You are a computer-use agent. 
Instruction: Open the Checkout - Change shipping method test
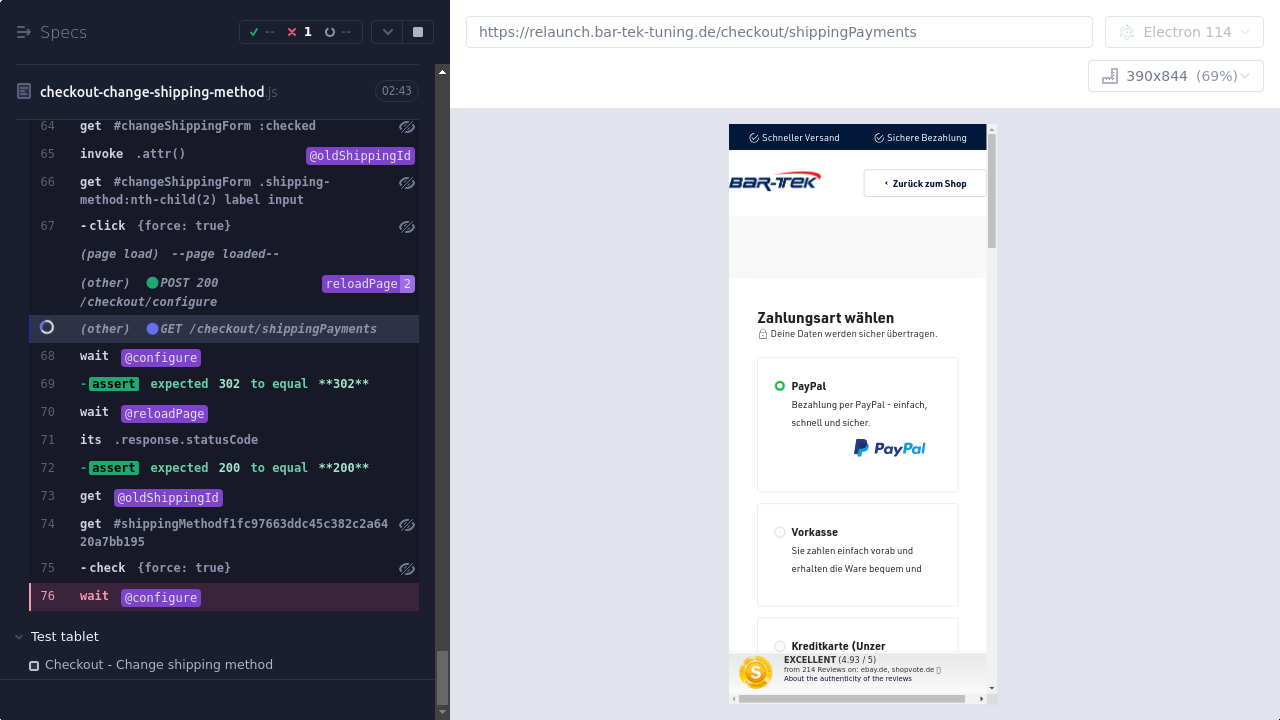(158, 665)
